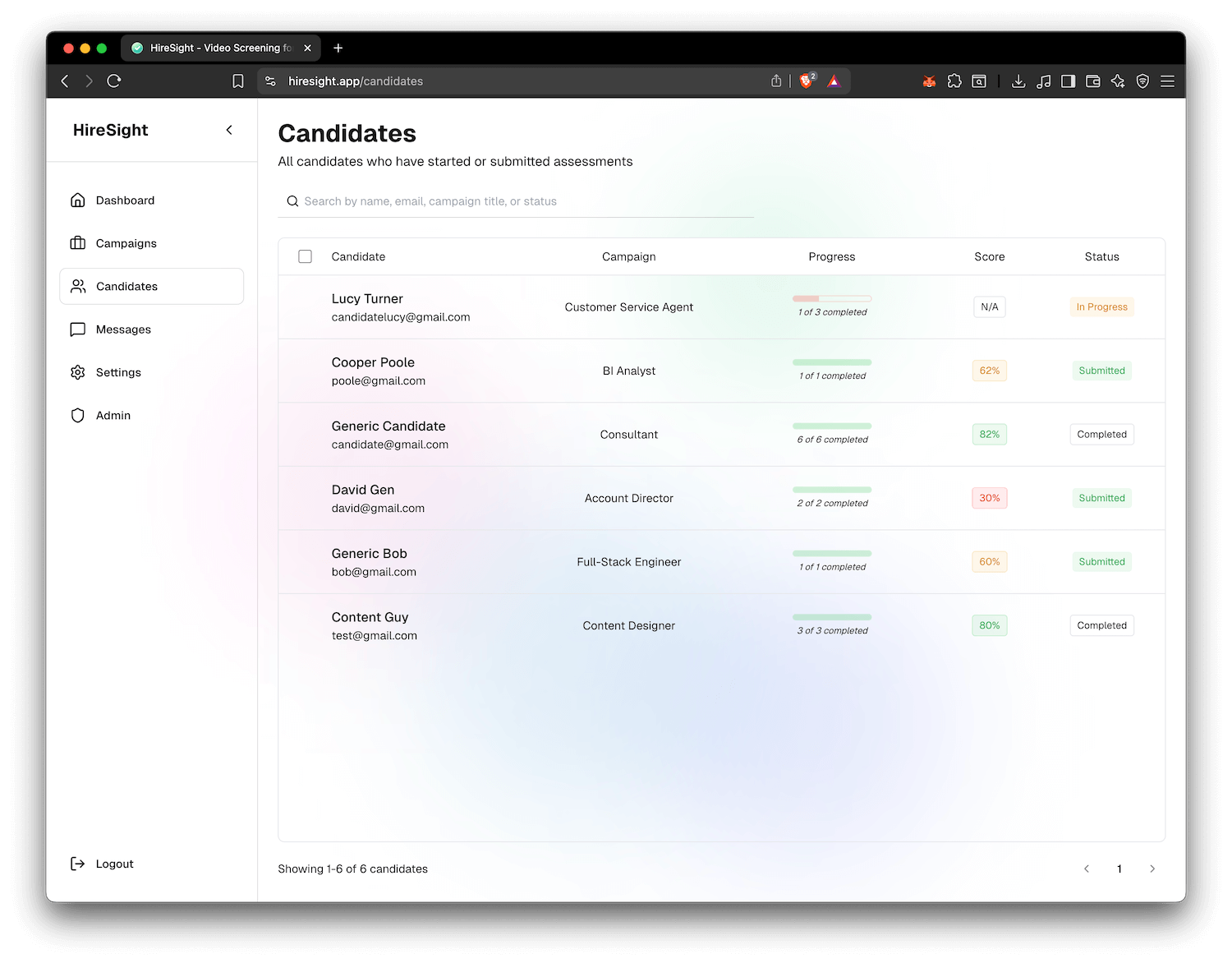
Task: Click Lucy Turner's progress bar
Action: (x=832, y=299)
